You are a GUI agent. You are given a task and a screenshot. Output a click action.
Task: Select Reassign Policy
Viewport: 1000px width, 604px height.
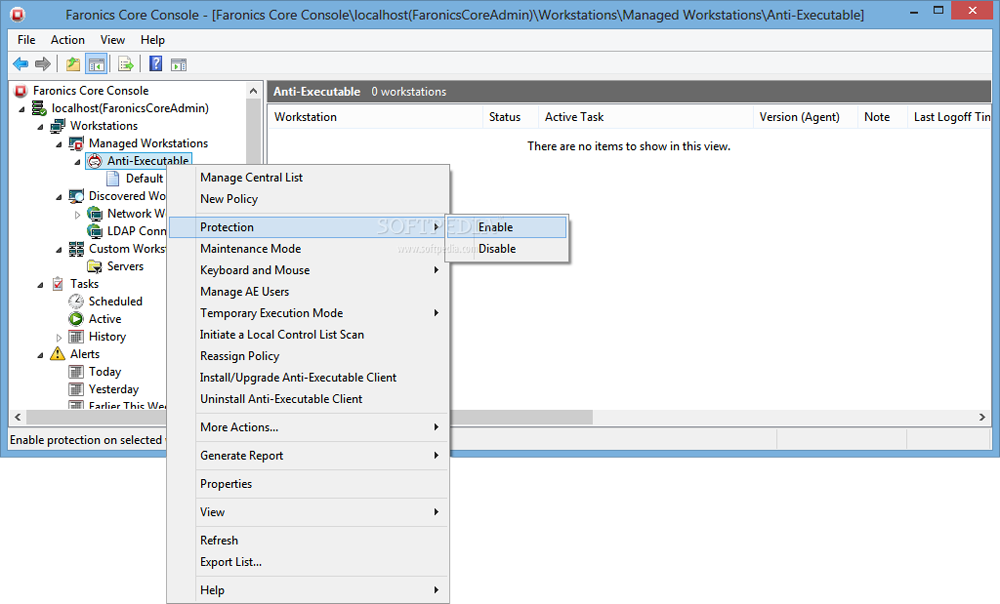point(309,356)
